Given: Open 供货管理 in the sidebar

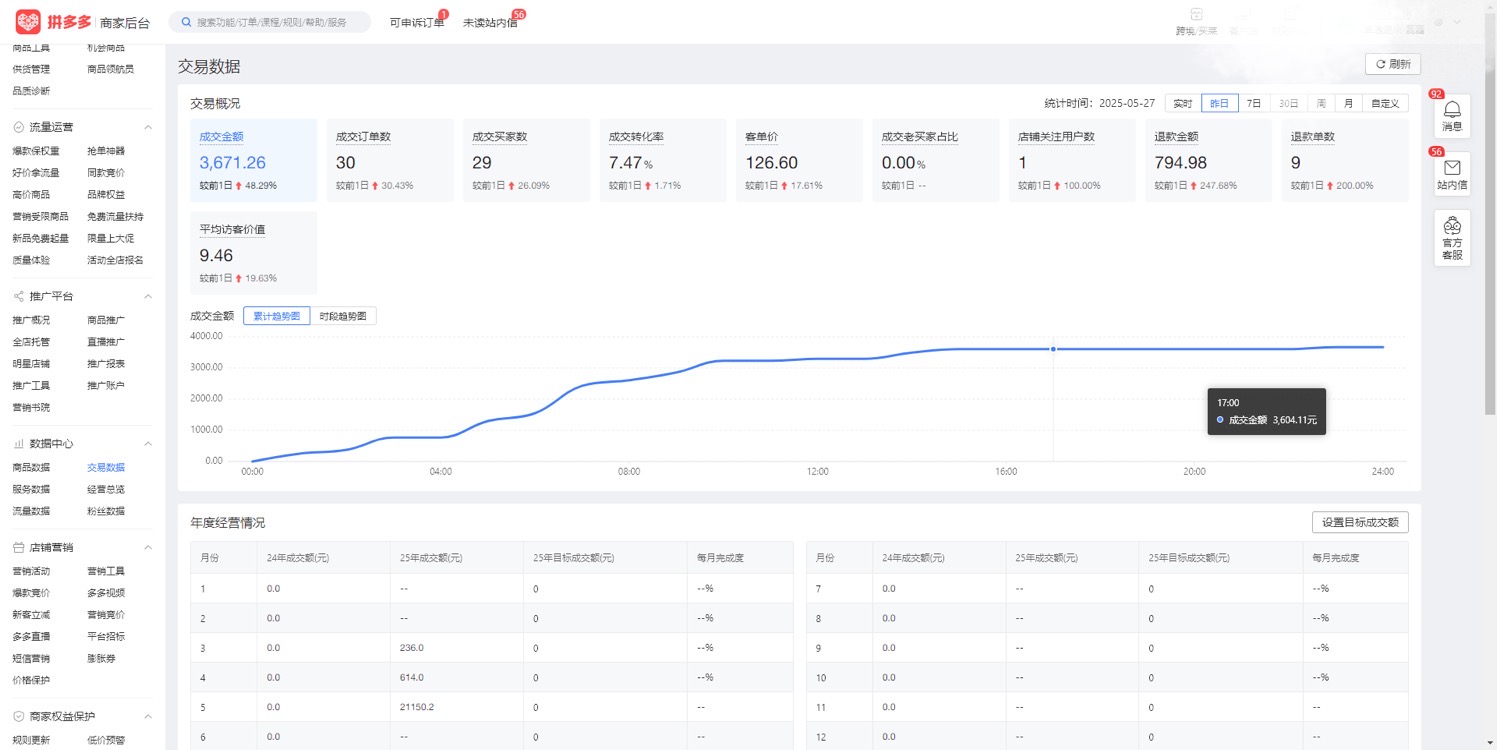Looking at the screenshot, I should (31, 69).
